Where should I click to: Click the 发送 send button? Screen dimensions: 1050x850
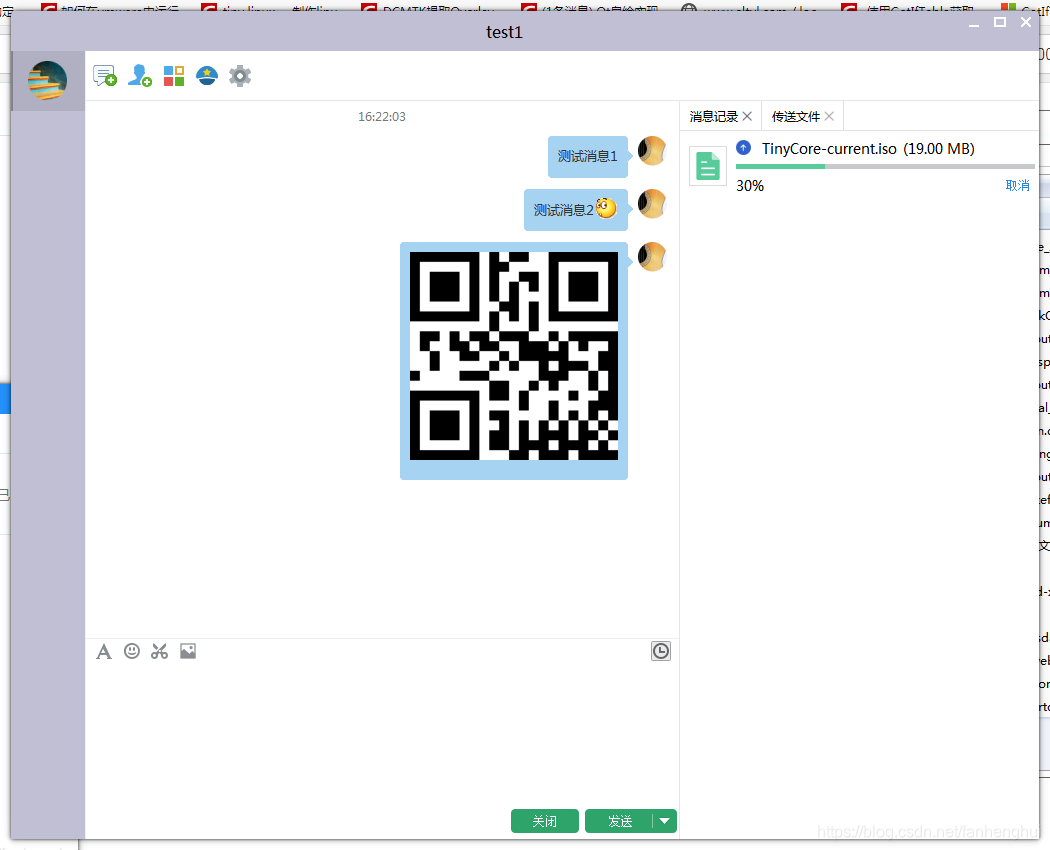pos(619,821)
